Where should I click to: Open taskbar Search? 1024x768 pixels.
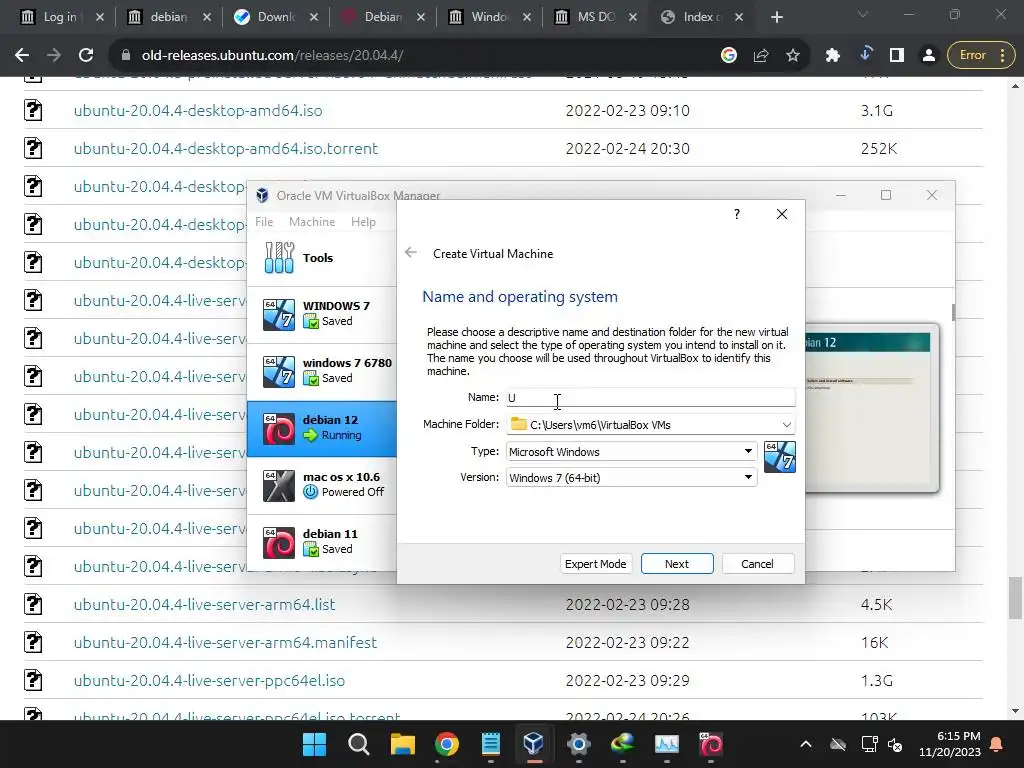pos(359,744)
